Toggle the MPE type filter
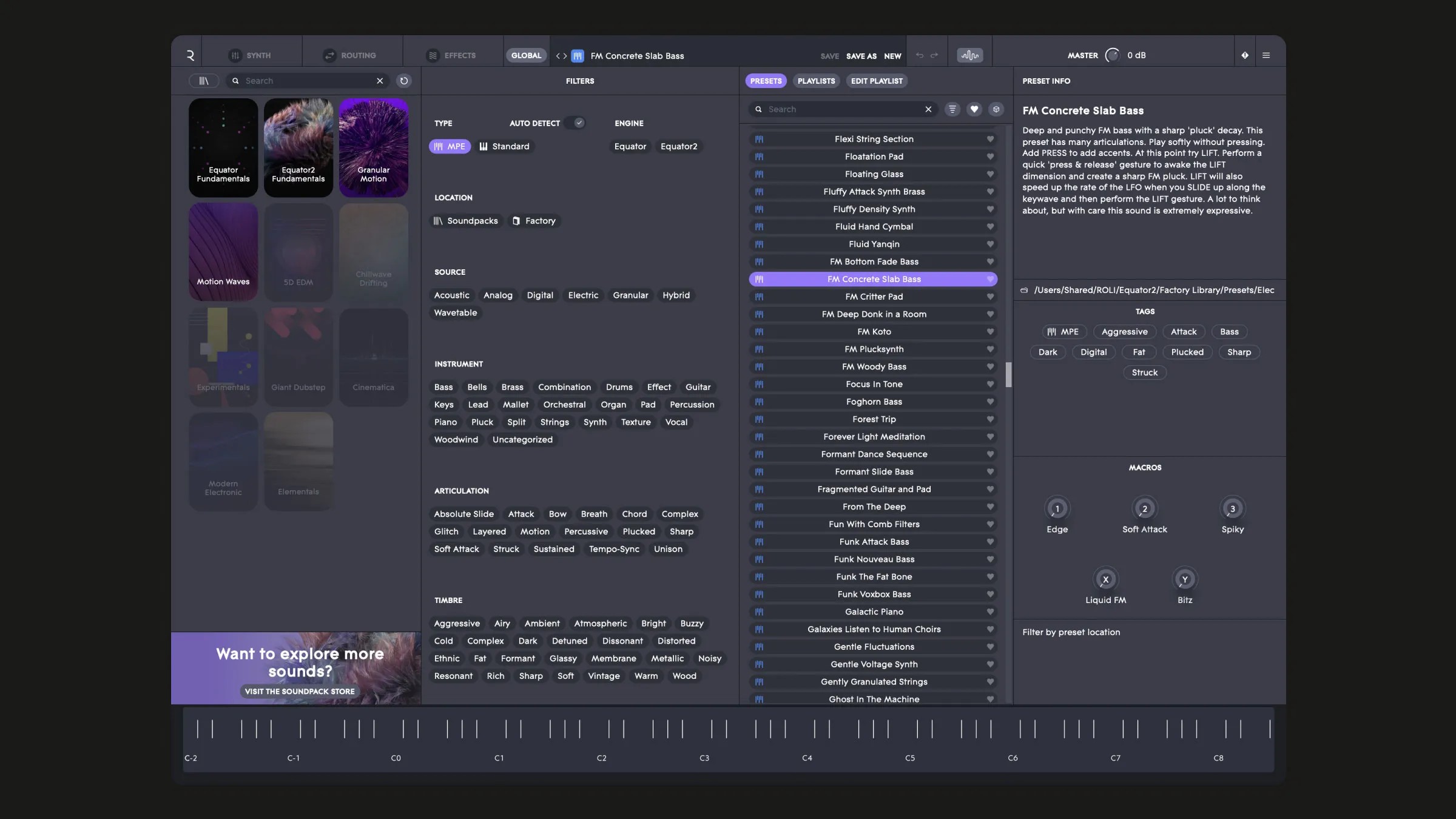The height and width of the screenshot is (819, 1456). 449,146
